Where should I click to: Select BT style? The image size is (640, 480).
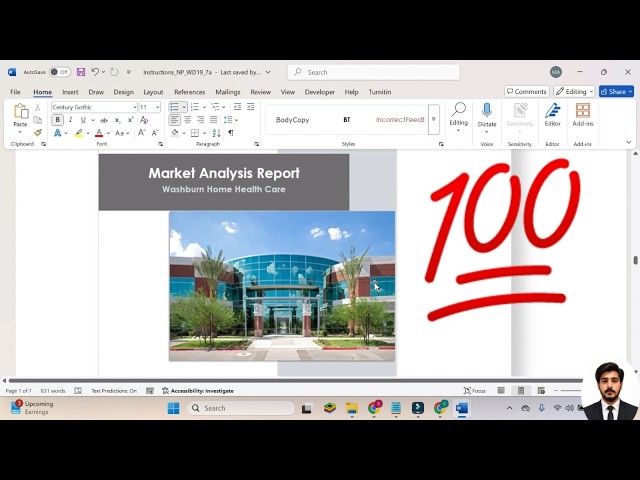tap(347, 120)
